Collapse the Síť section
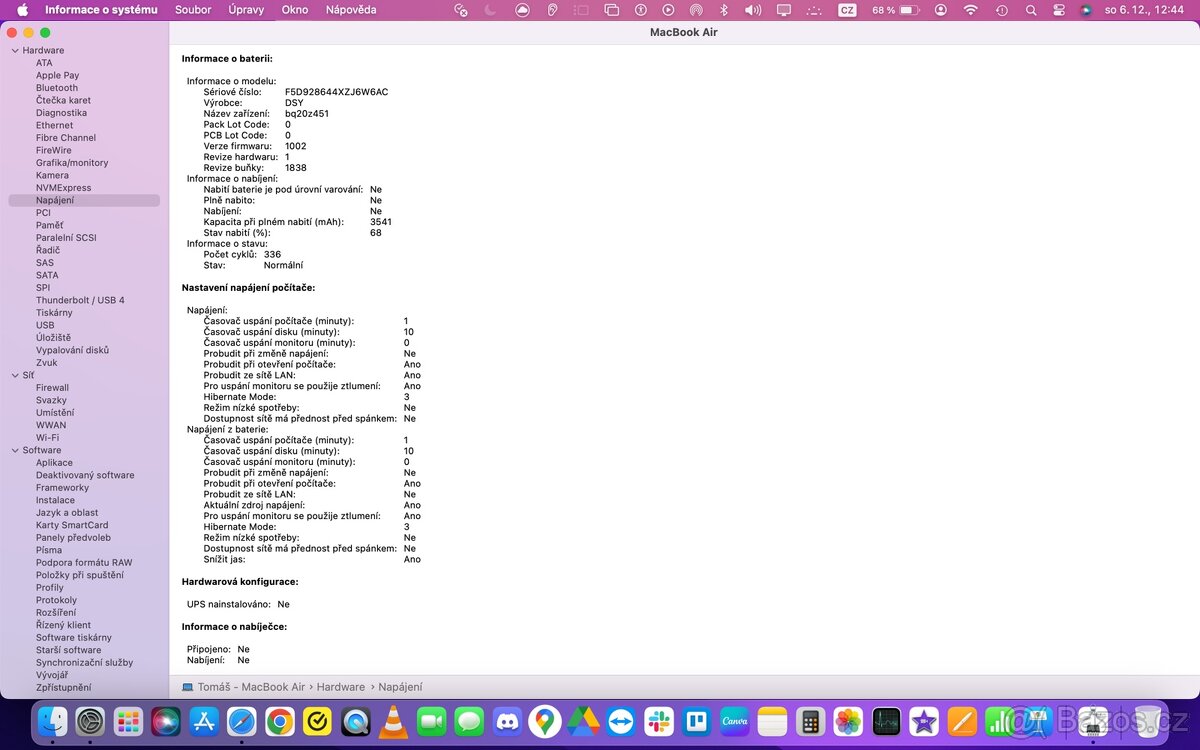This screenshot has height=750, width=1200. (x=16, y=374)
